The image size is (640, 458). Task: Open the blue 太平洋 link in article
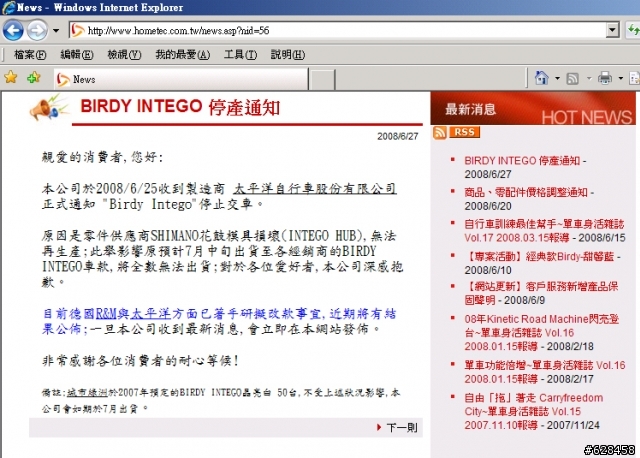(151, 314)
